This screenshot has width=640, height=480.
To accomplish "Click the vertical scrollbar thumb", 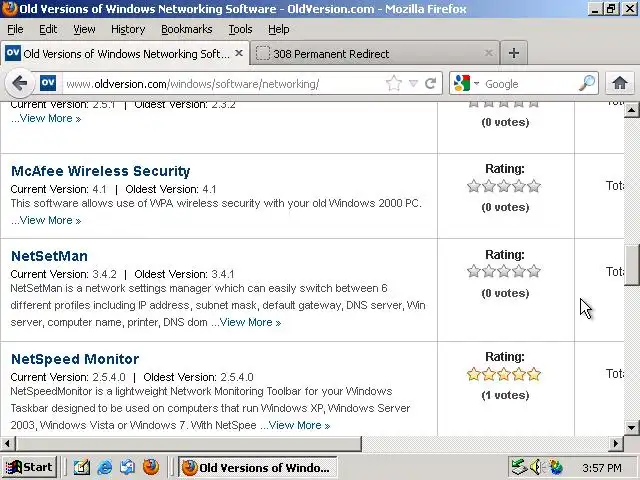I will [x=631, y=265].
